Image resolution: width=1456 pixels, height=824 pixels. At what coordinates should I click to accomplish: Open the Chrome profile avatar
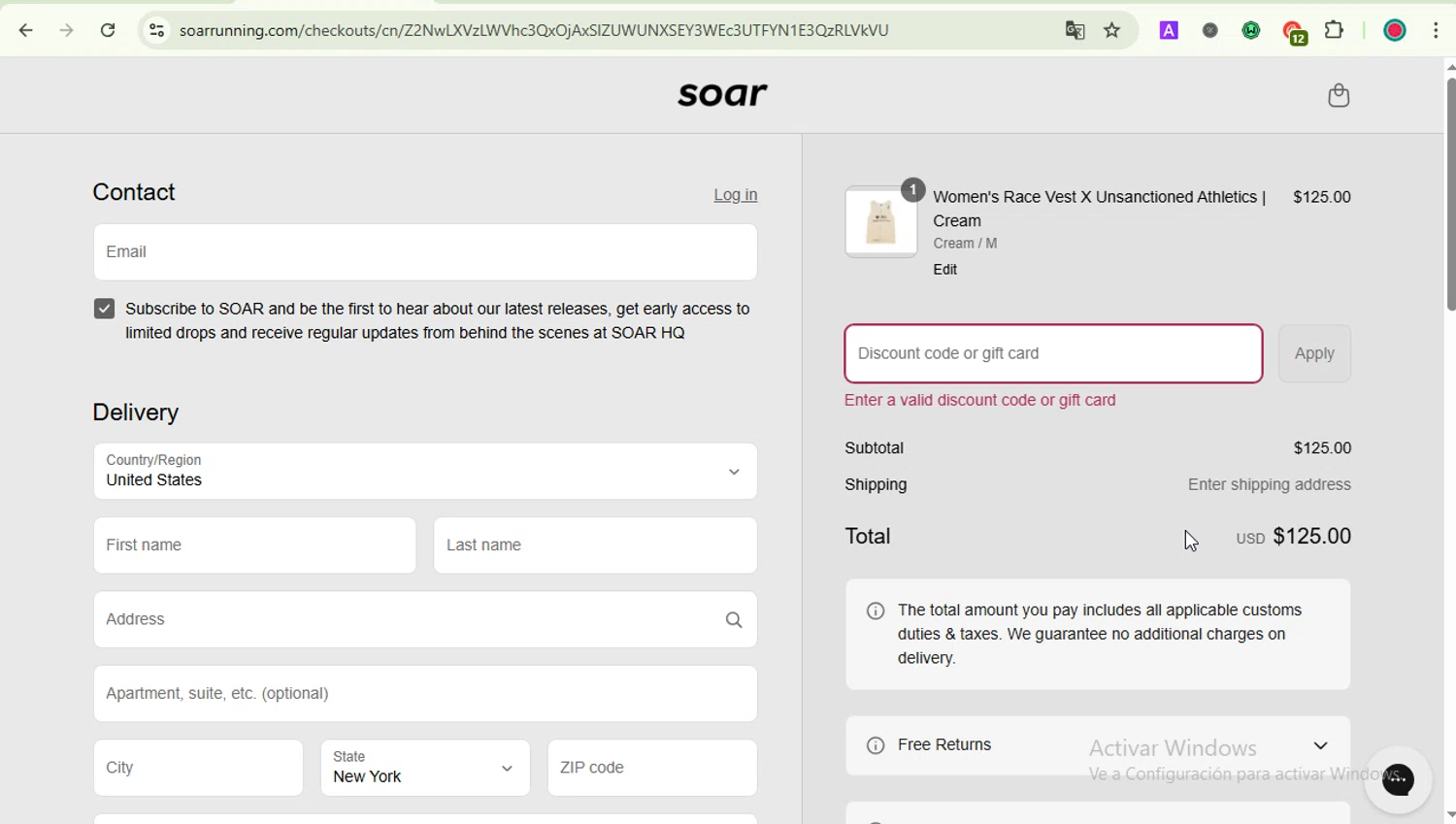[x=1395, y=30]
